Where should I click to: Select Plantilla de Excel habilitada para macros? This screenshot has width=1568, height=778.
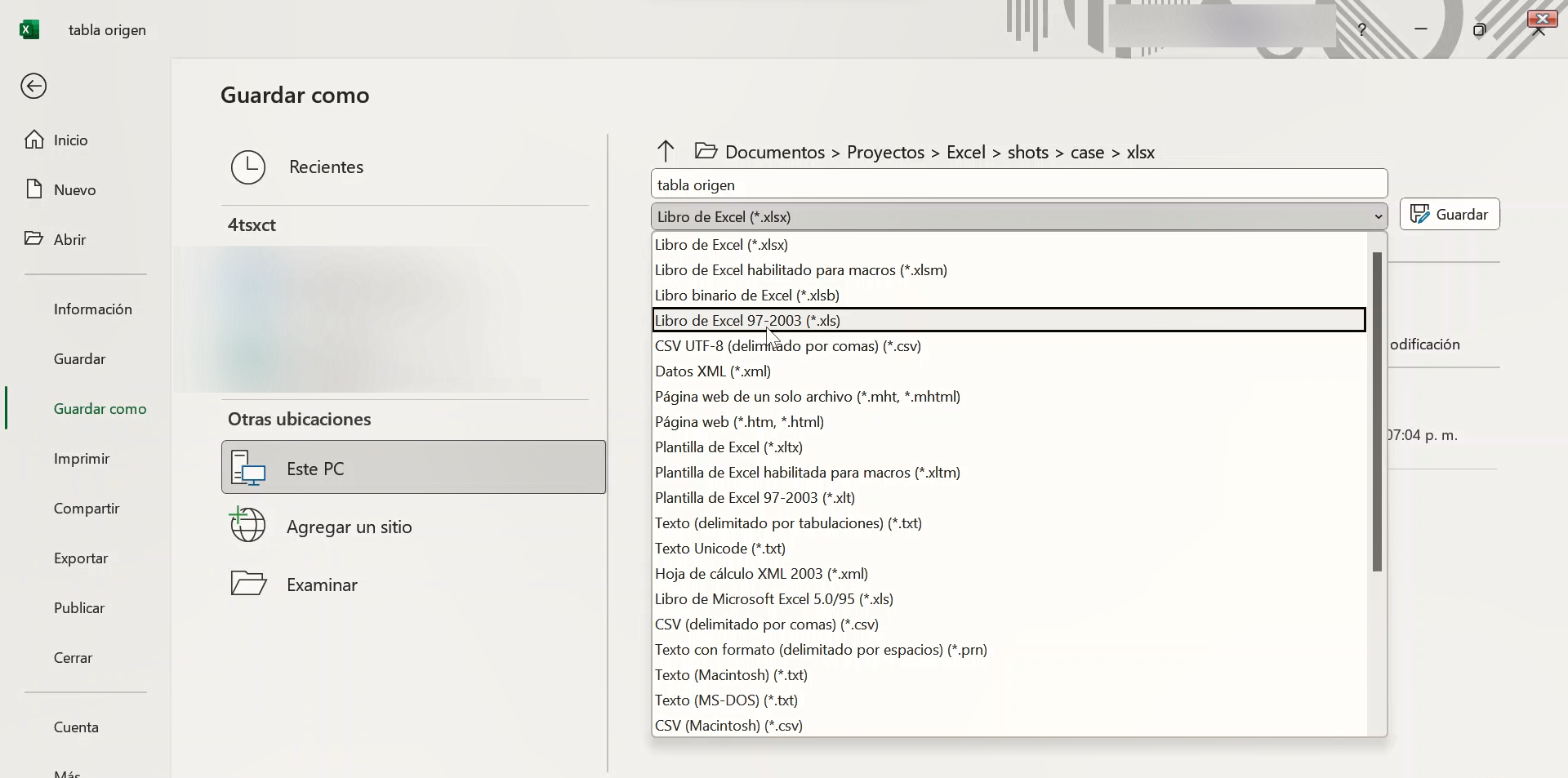pos(1009,472)
